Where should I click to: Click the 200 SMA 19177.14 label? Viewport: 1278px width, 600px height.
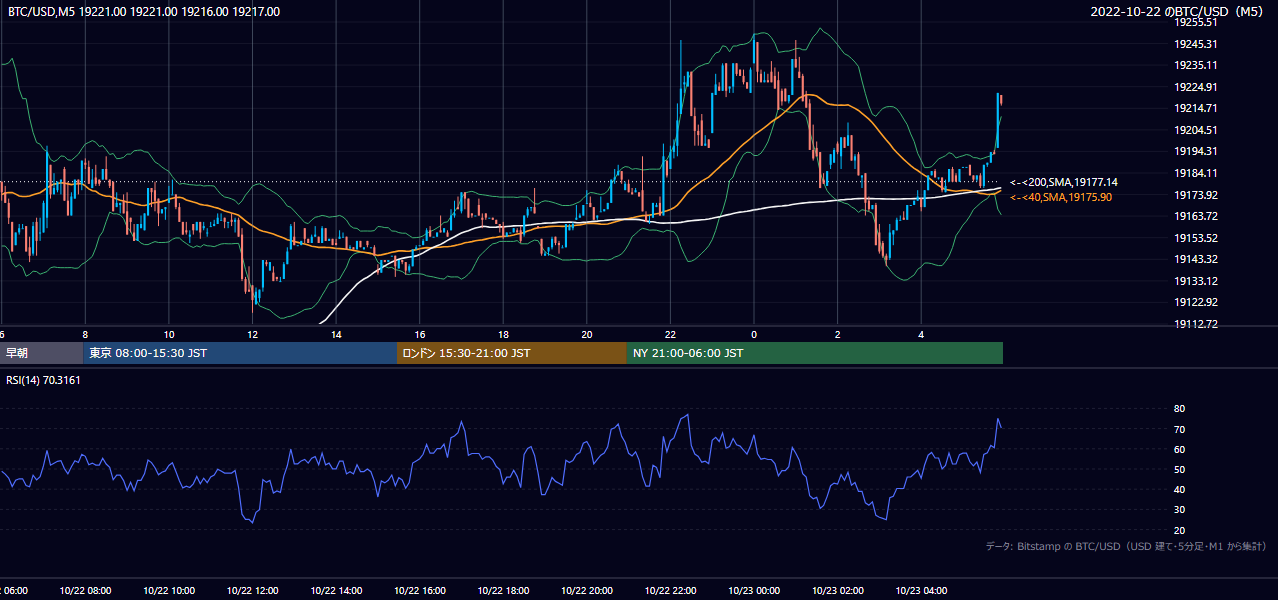(1064, 183)
